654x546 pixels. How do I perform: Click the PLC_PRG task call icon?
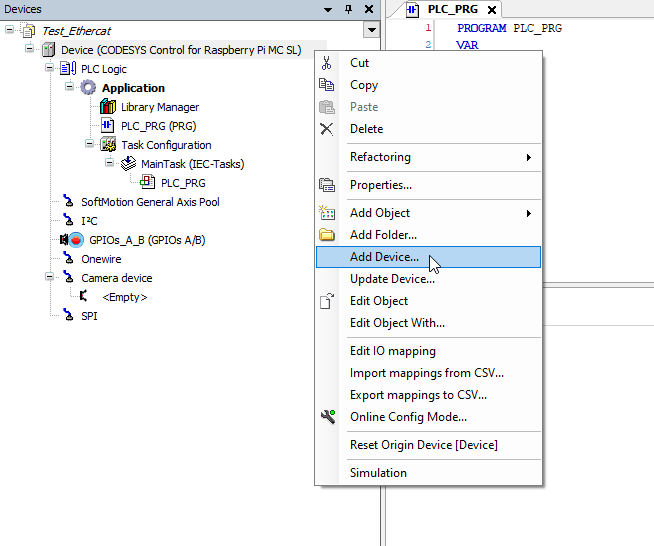148,183
